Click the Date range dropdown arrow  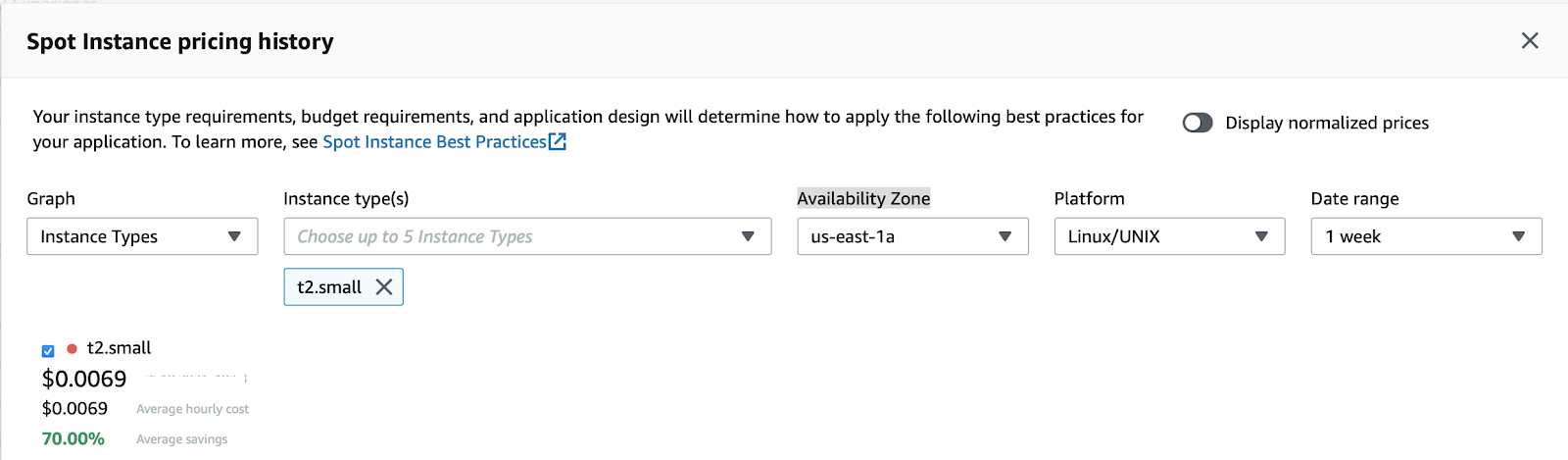[1518, 236]
